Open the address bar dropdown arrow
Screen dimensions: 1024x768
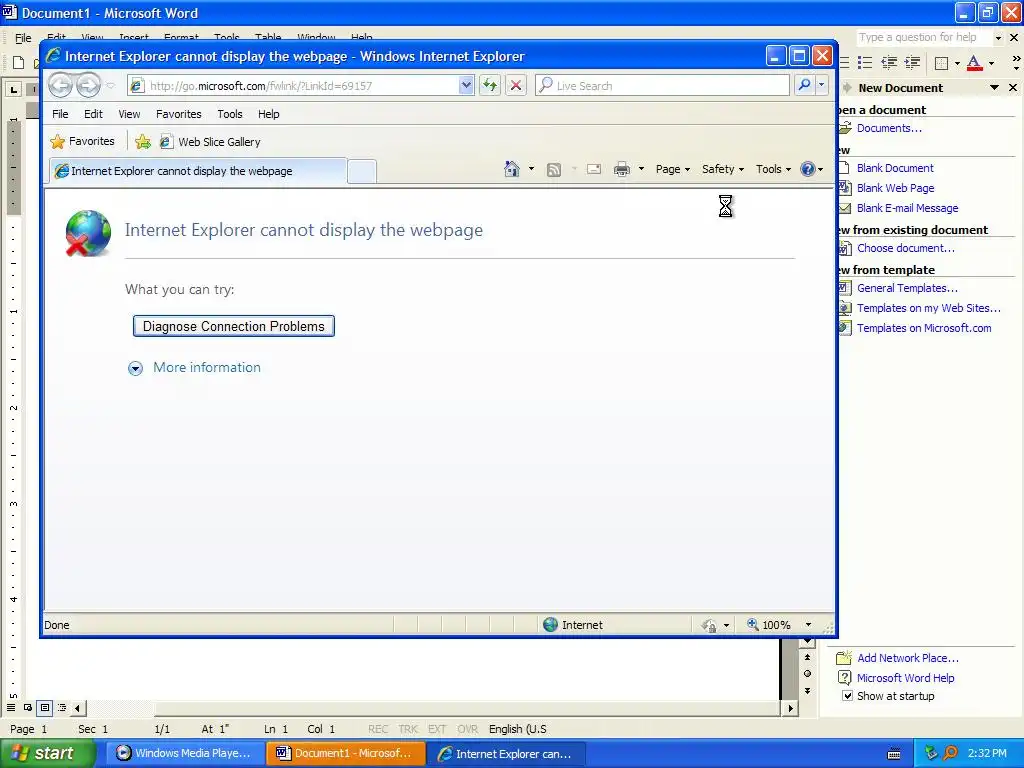click(466, 86)
